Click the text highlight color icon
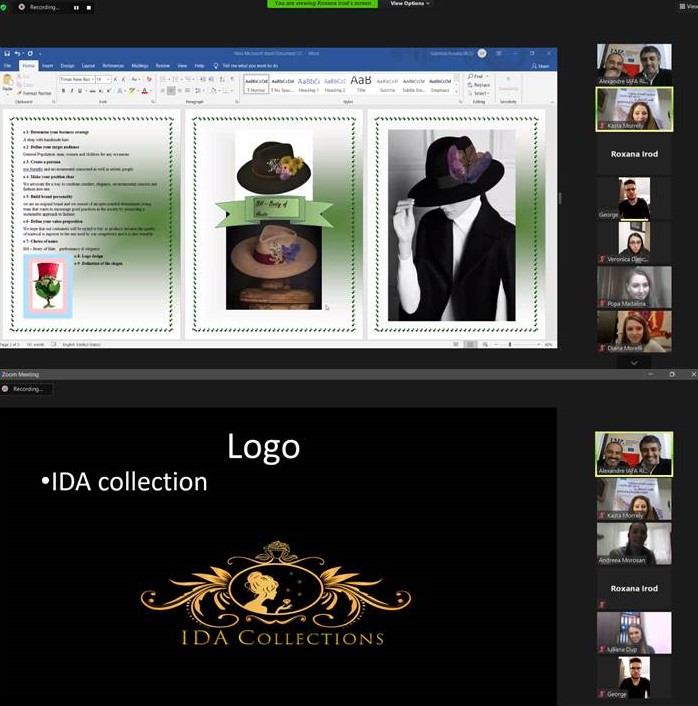This screenshot has width=698, height=706. pyautogui.click(x=132, y=91)
